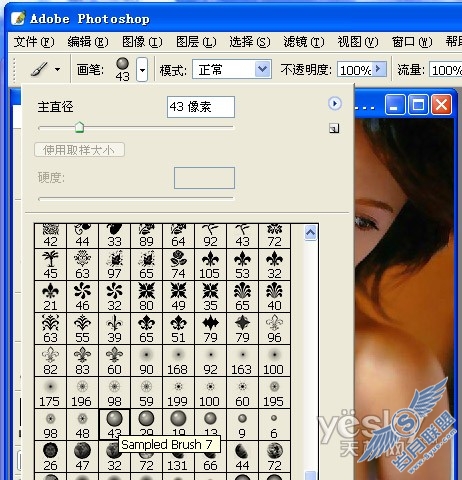Select the fleur-de-lis brush 21
Image resolution: width=462 pixels, height=480 pixels.
tap(50, 297)
